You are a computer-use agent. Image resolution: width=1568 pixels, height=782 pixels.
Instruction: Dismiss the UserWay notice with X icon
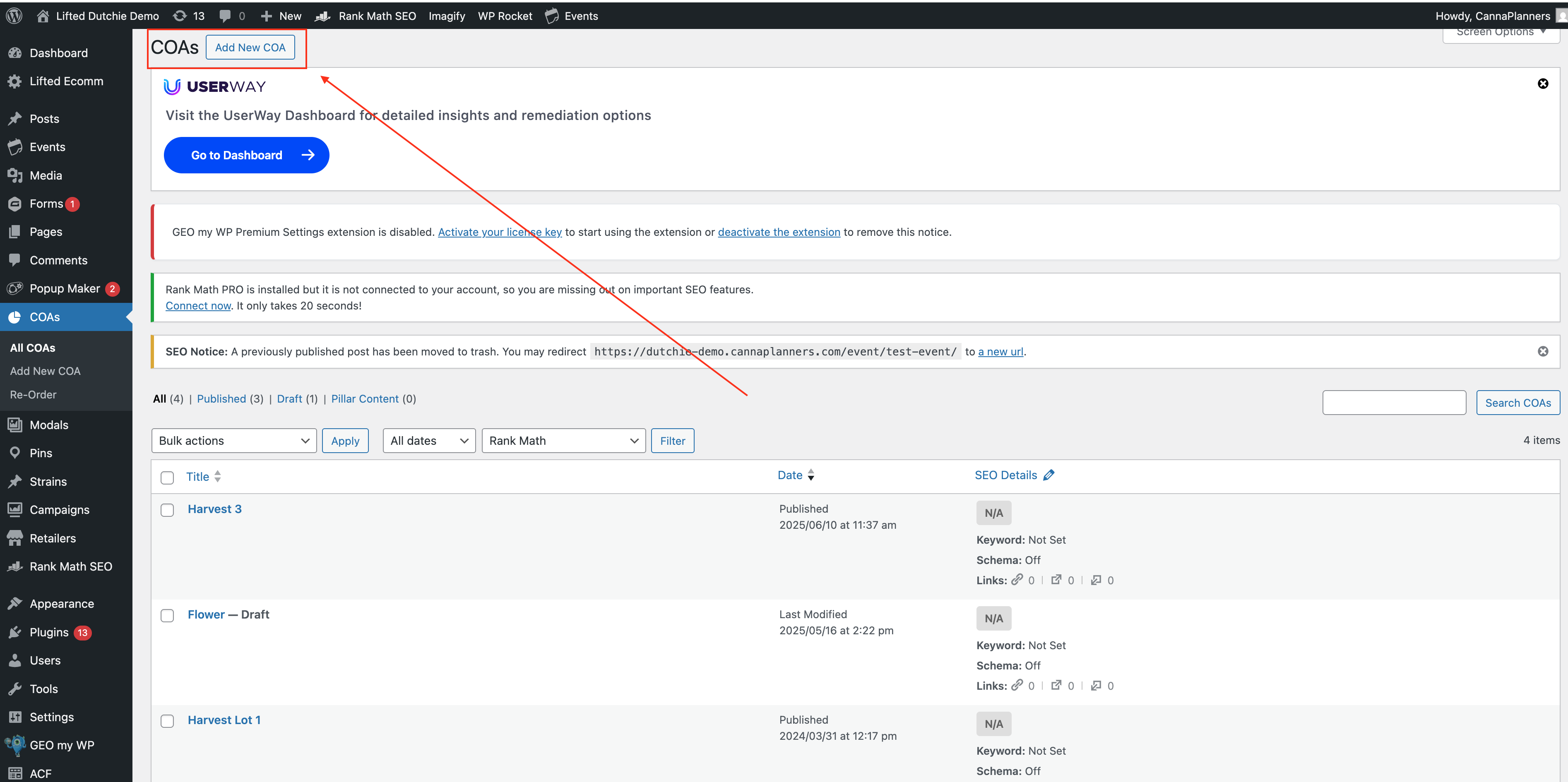[x=1542, y=84]
